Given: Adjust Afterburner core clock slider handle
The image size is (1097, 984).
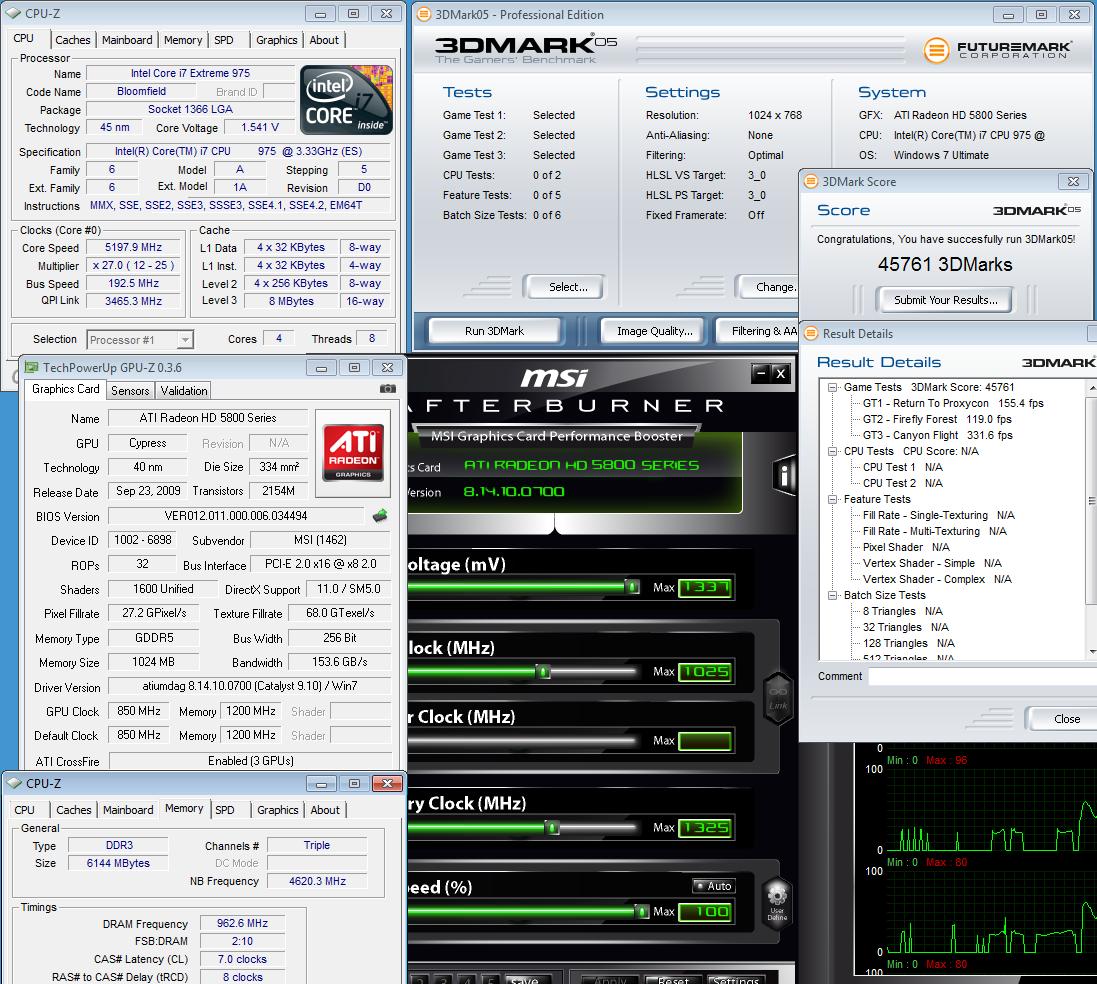Looking at the screenshot, I should (544, 672).
